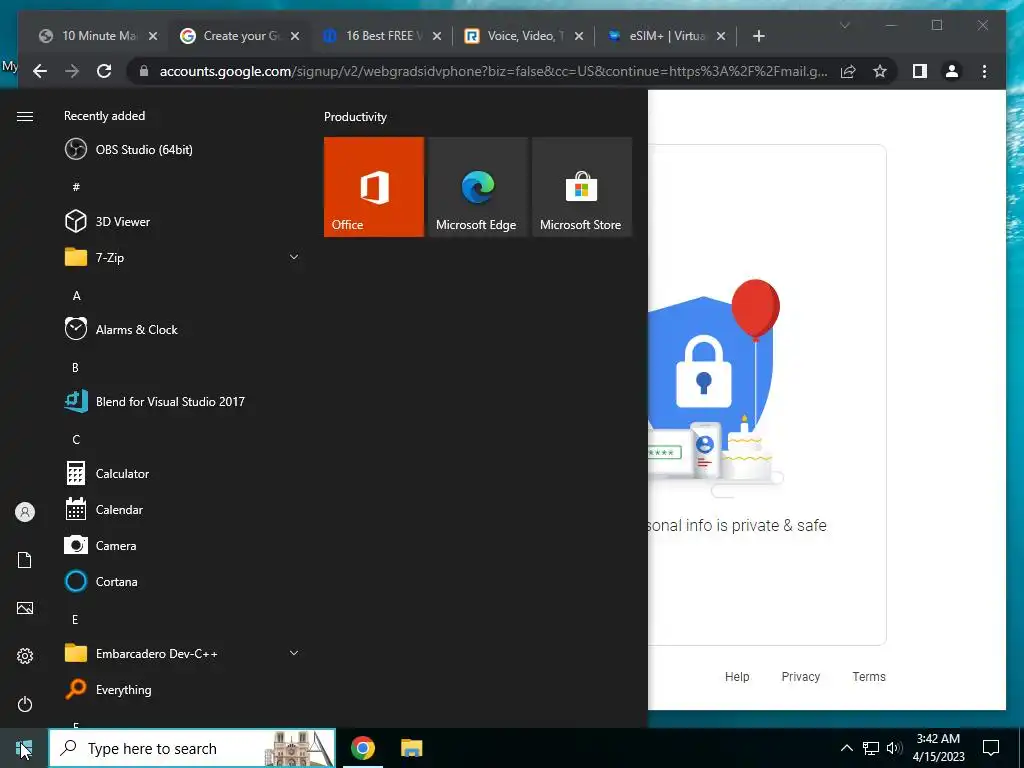Open a new Chrome tab
This screenshot has height=768, width=1024.
758,36
